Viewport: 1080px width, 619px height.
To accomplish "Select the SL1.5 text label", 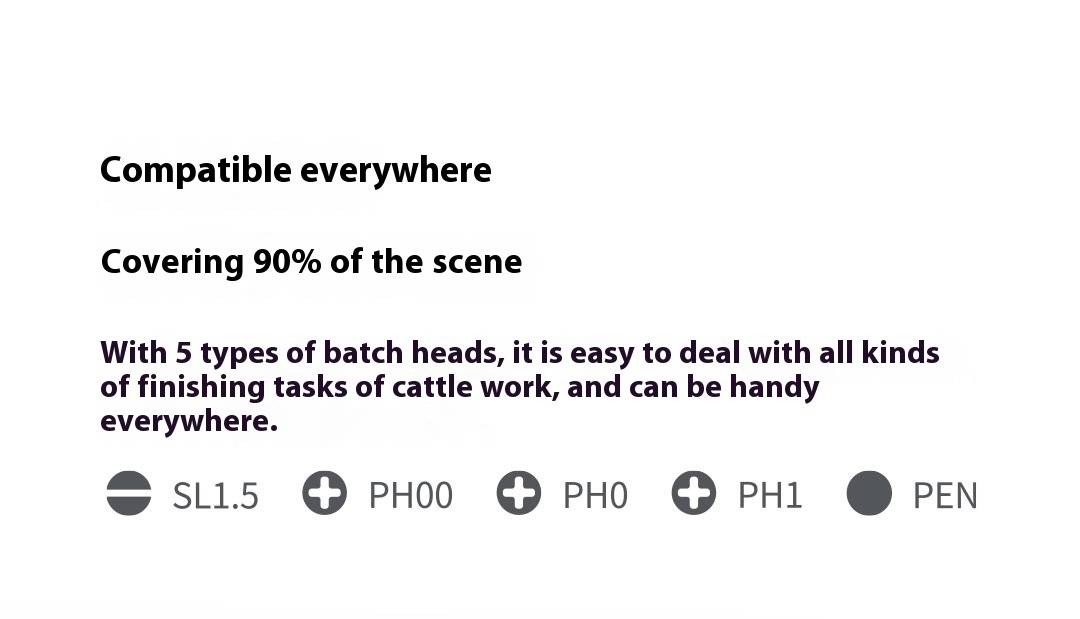I will 216,496.
